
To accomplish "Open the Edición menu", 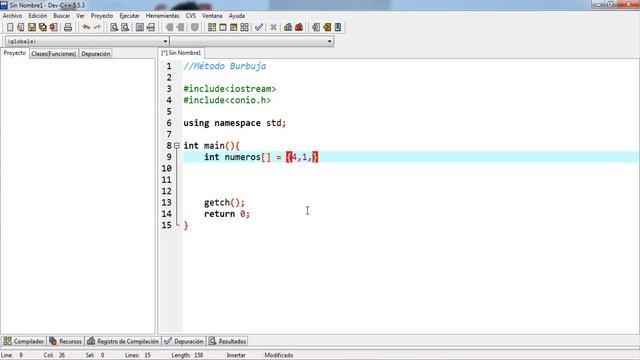I will click(38, 16).
